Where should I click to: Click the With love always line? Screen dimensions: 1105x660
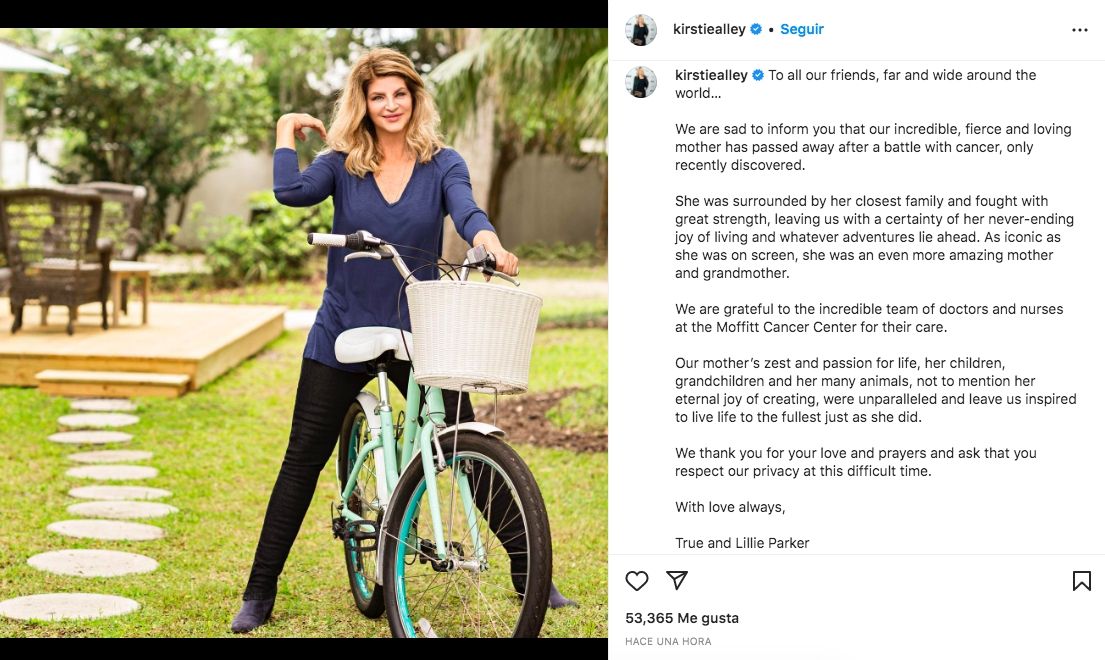coord(730,506)
